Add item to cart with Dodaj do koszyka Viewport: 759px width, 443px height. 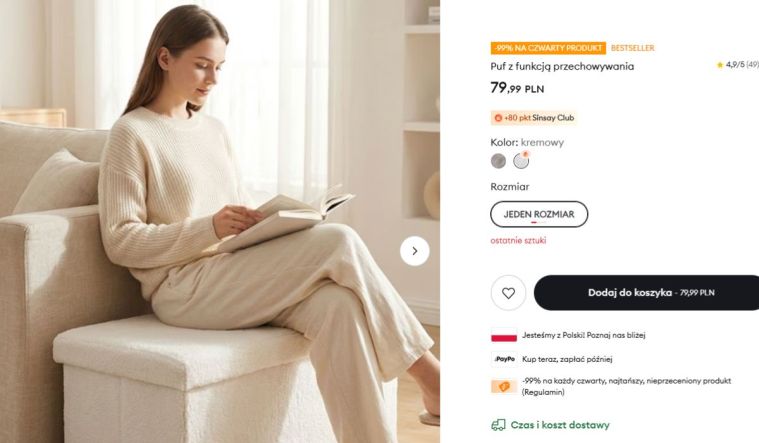[647, 292]
